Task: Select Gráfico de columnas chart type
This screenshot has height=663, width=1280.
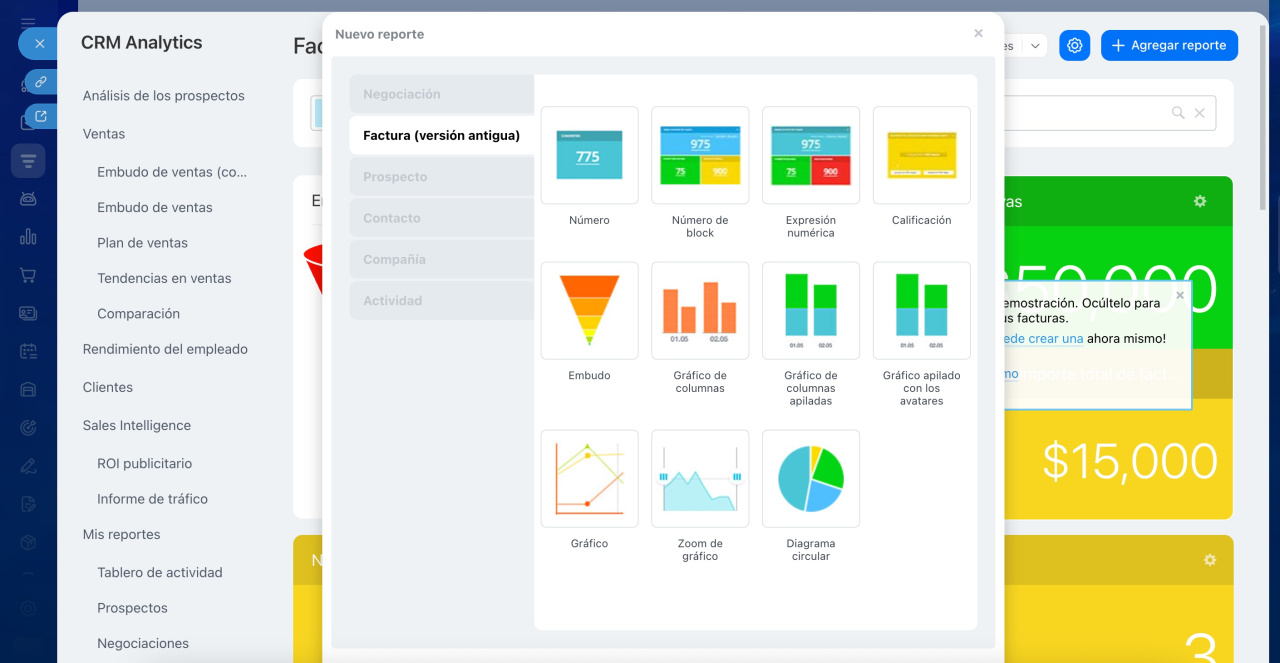Action: [700, 311]
